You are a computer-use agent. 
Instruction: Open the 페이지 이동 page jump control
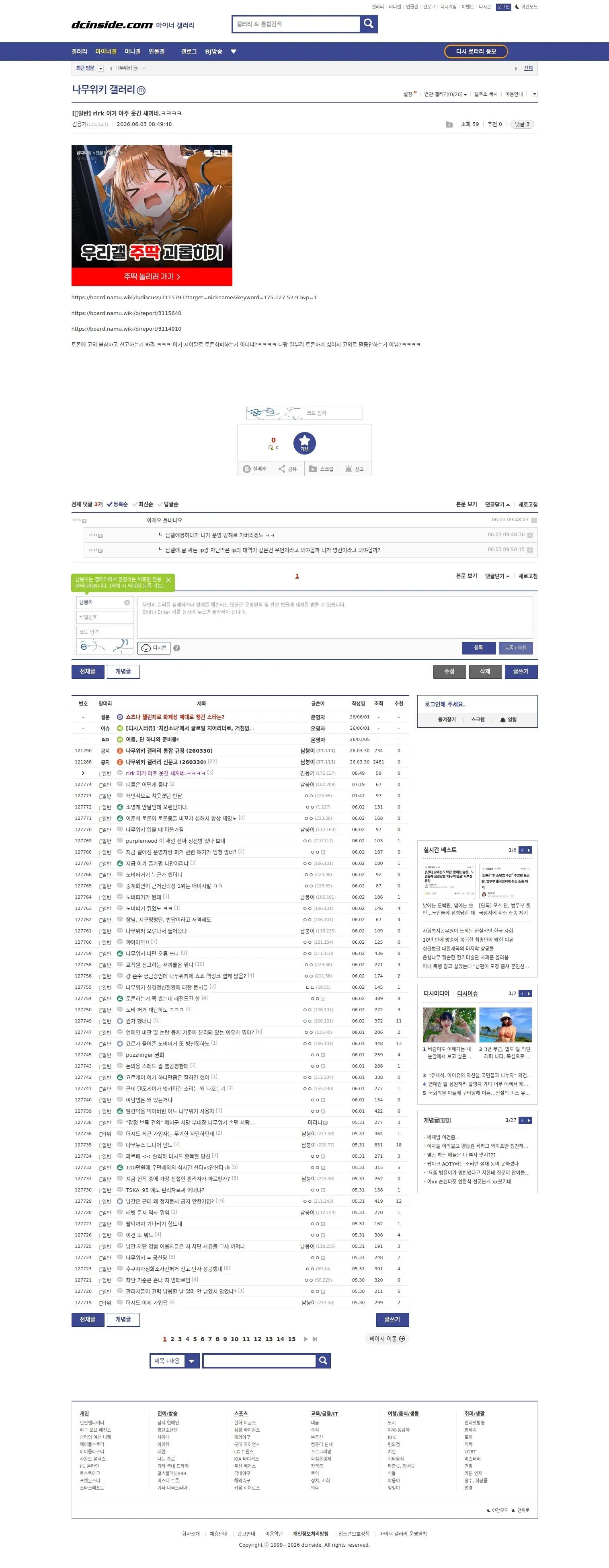tap(387, 1339)
